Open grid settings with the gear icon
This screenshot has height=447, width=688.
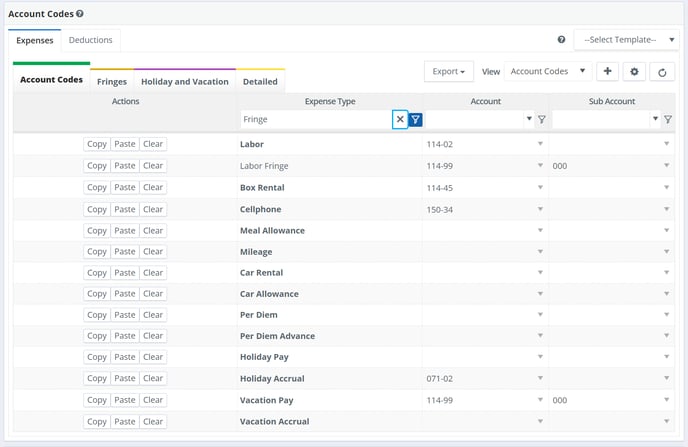pos(634,72)
